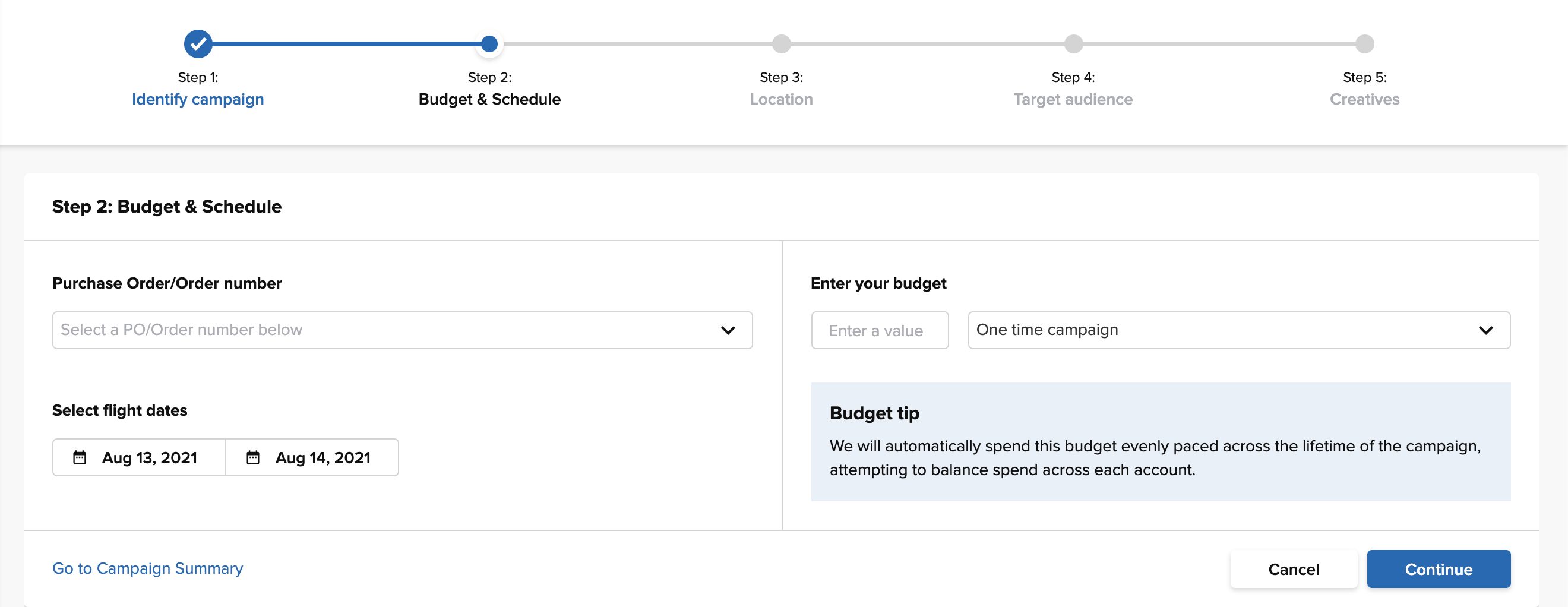
Task: Click the Step 2: Budget & Schedule heading
Action: (167, 207)
